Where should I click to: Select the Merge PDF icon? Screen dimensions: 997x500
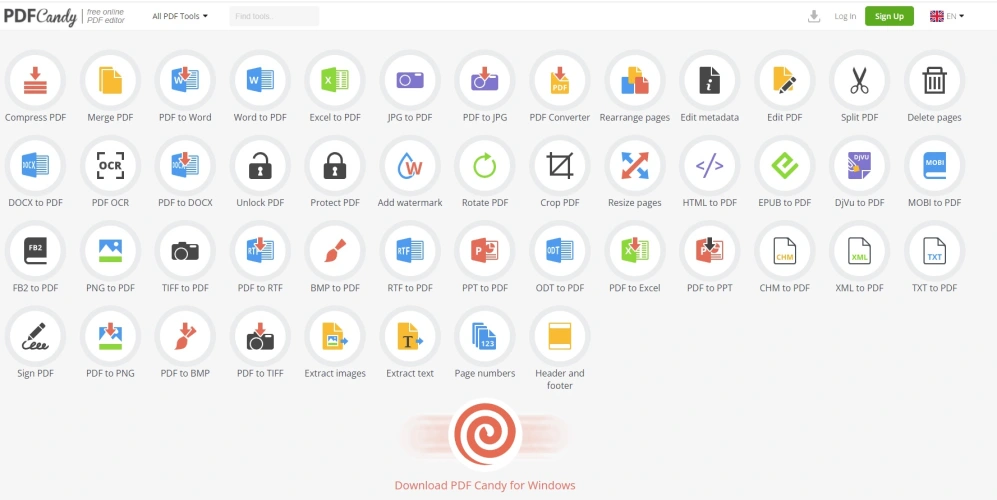110,80
